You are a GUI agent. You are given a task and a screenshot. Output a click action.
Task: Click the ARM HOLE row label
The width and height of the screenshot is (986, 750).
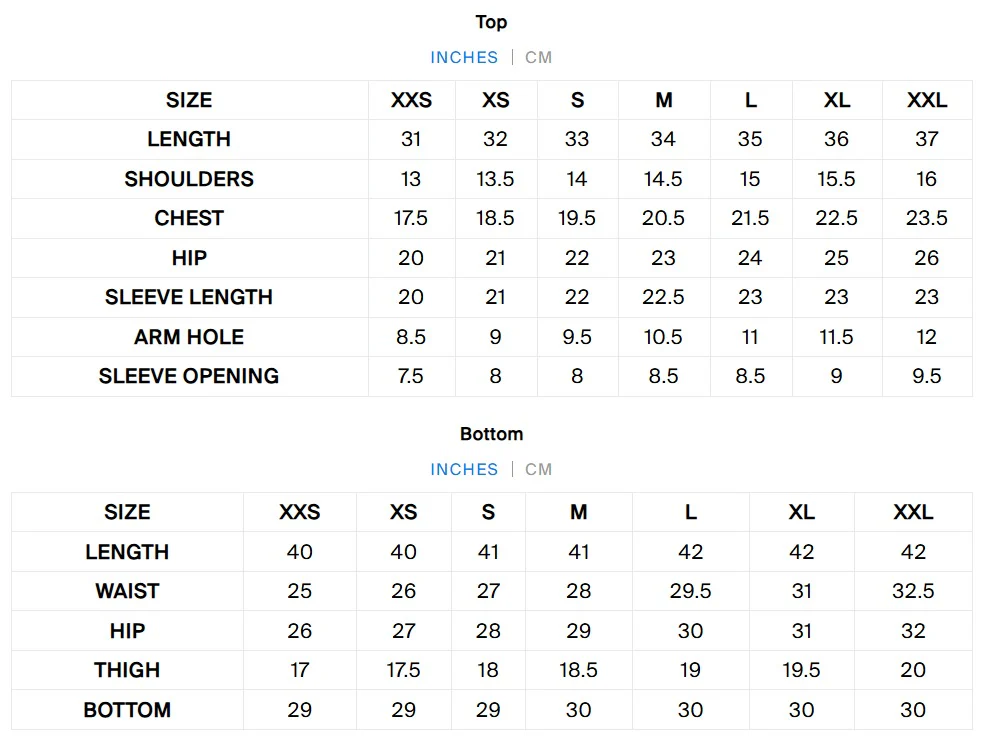189,337
